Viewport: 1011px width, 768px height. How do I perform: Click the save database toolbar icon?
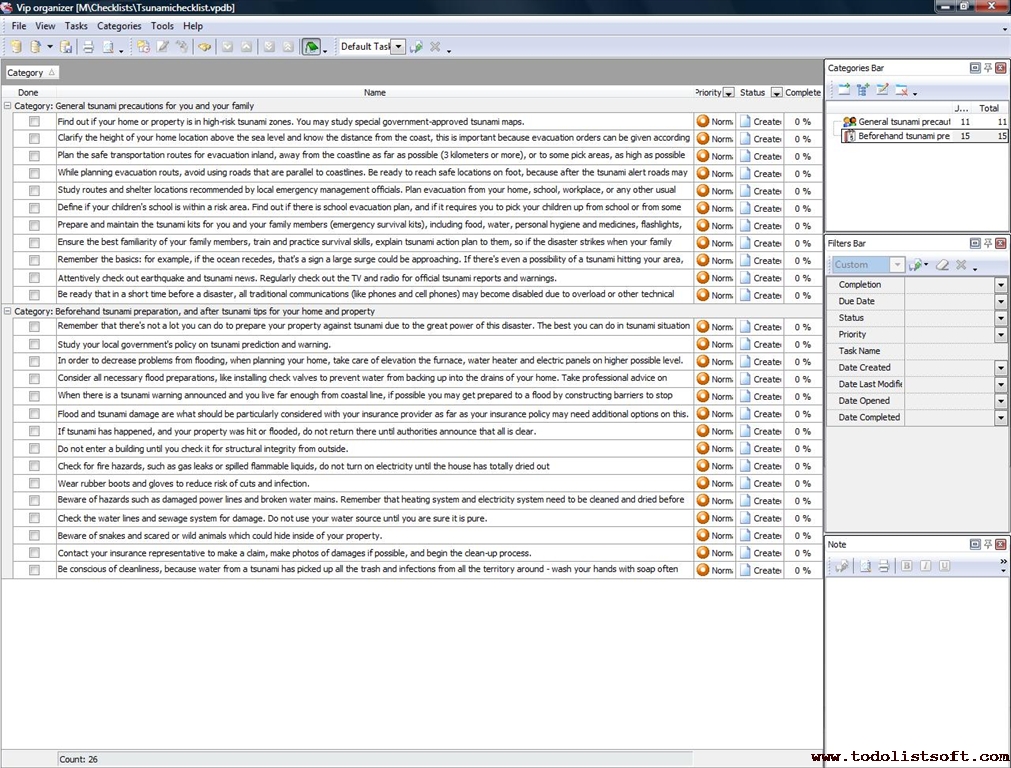click(66, 47)
